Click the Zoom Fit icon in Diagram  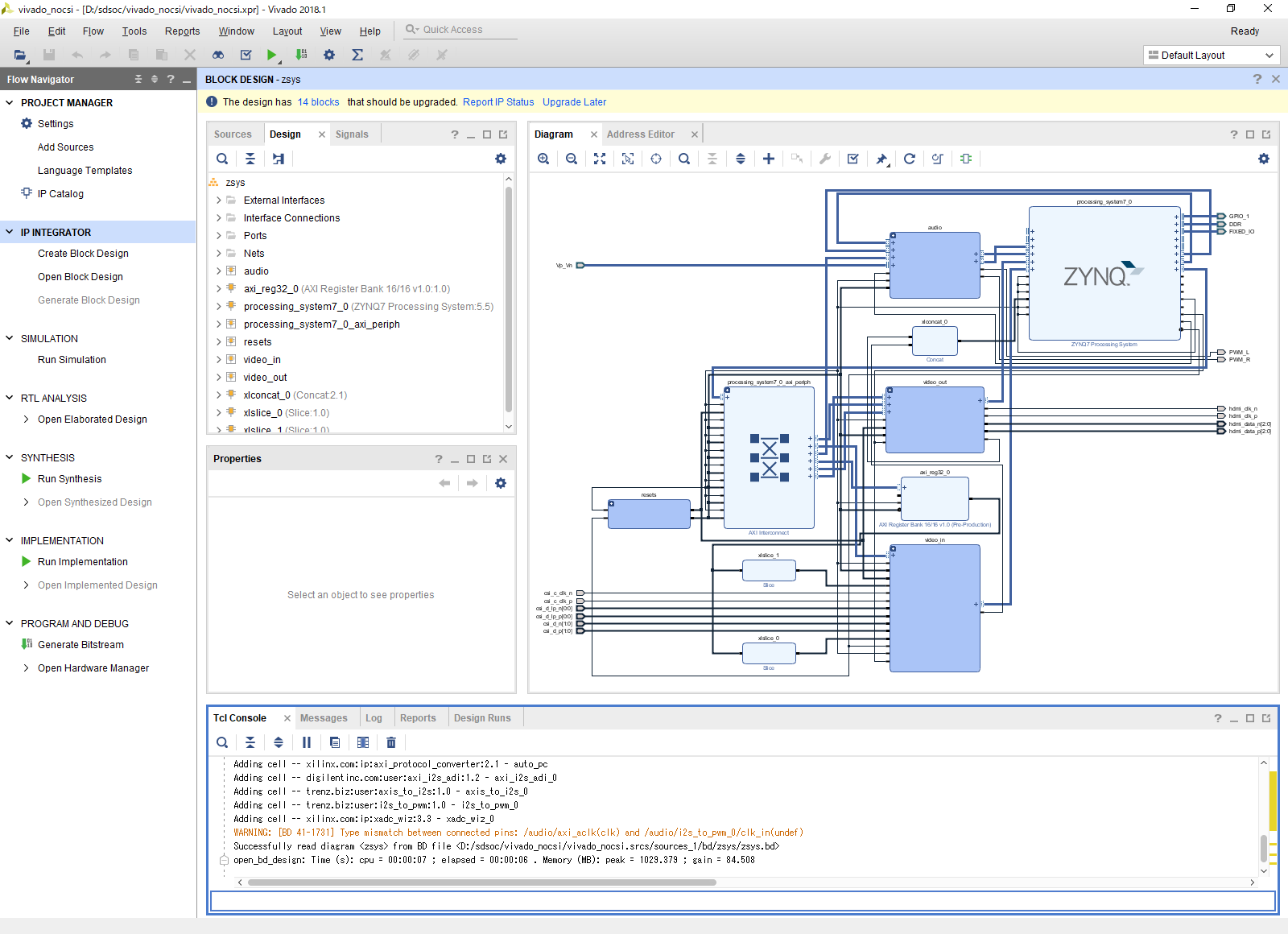600,159
